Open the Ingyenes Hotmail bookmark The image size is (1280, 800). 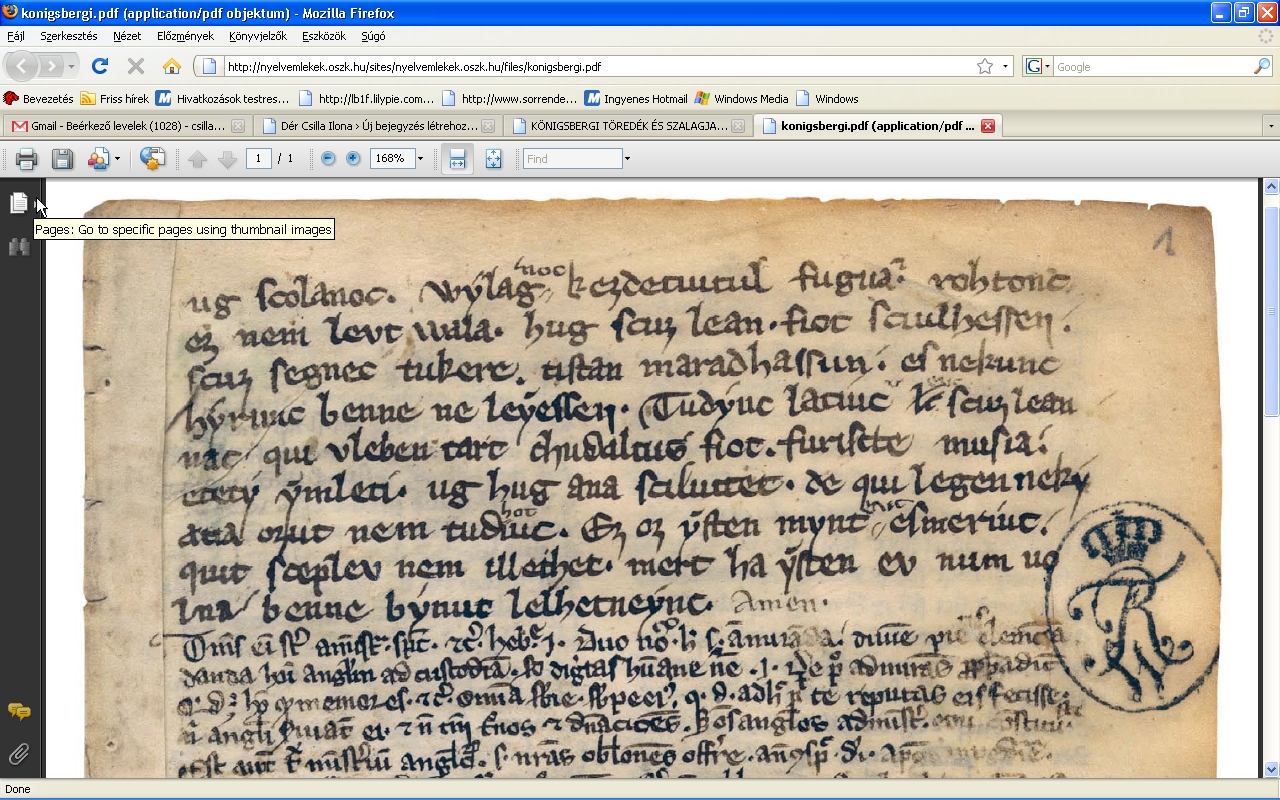pyautogui.click(x=637, y=99)
